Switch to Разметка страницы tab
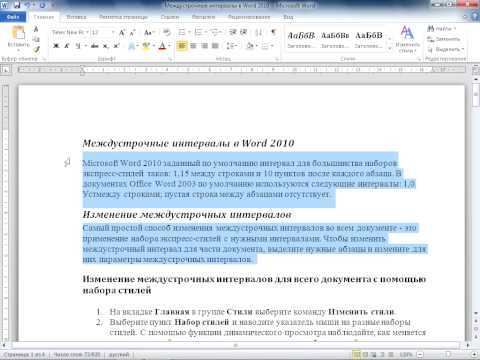The image size is (480, 360). pyautogui.click(x=123, y=17)
